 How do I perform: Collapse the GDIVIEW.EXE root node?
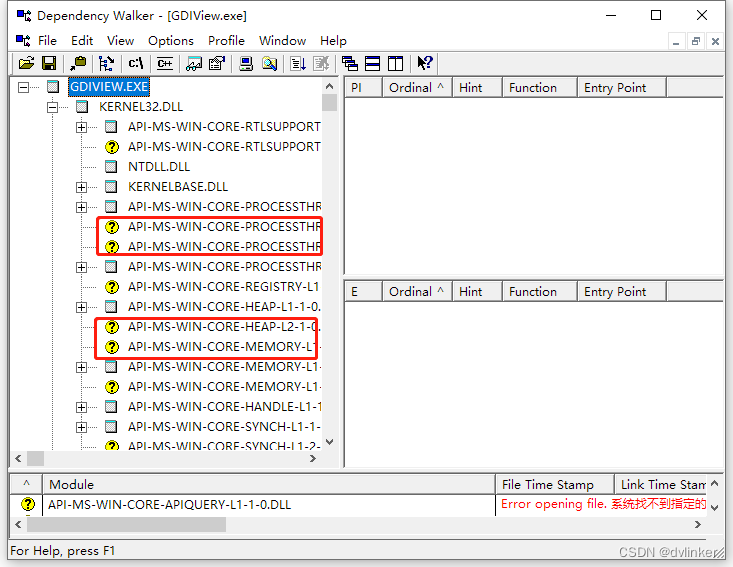pos(23,87)
